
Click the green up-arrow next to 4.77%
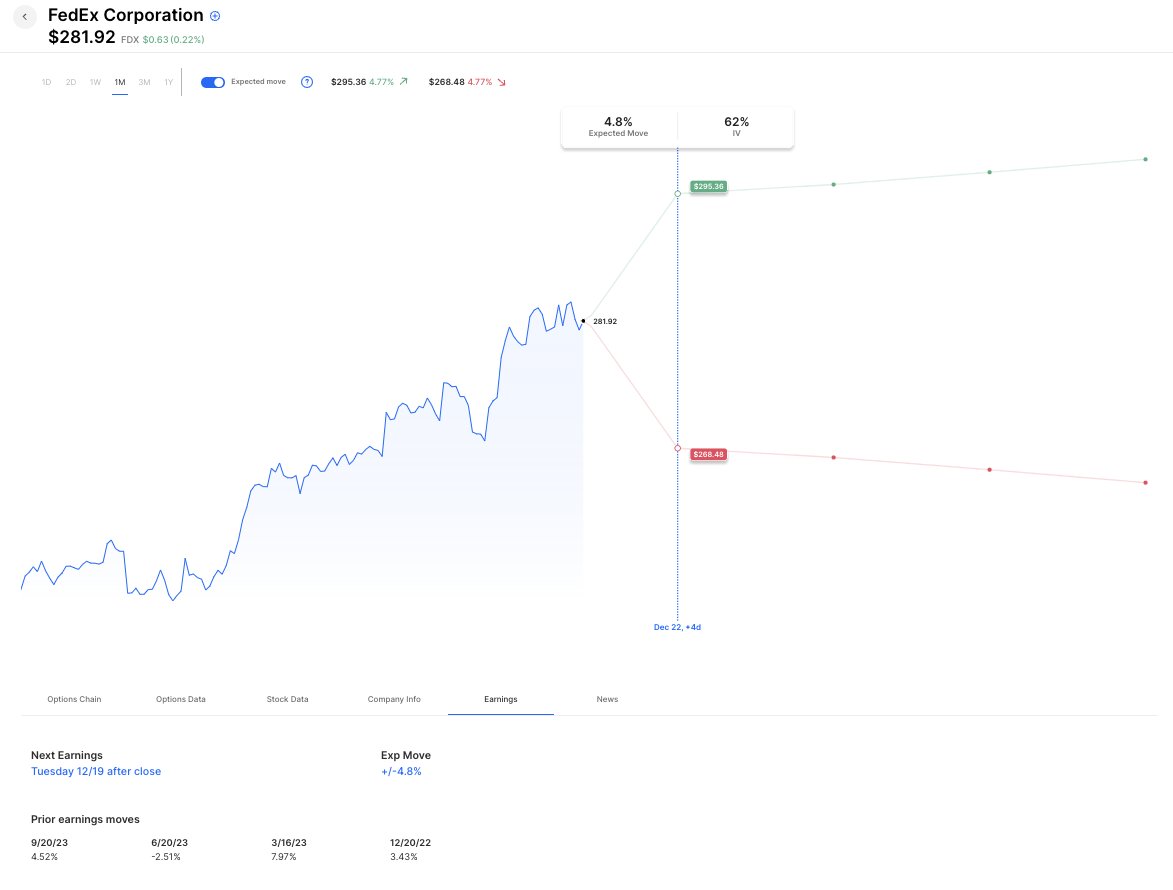coord(403,82)
